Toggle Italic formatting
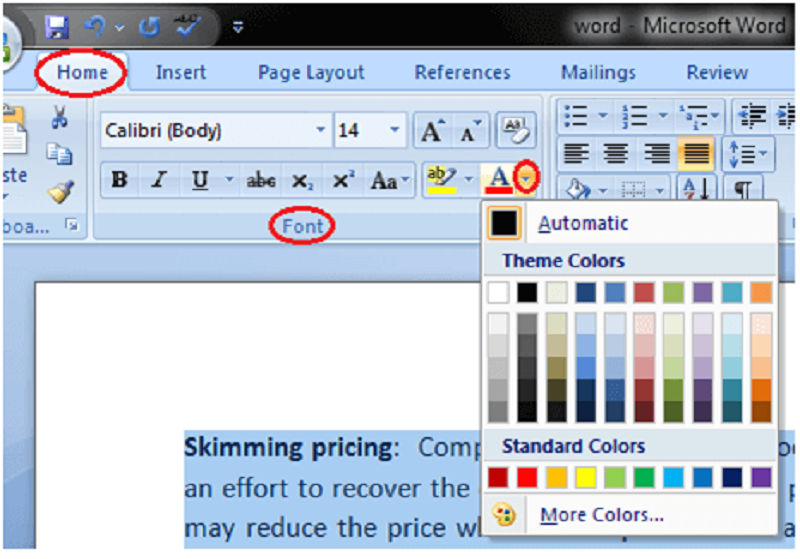 157,181
